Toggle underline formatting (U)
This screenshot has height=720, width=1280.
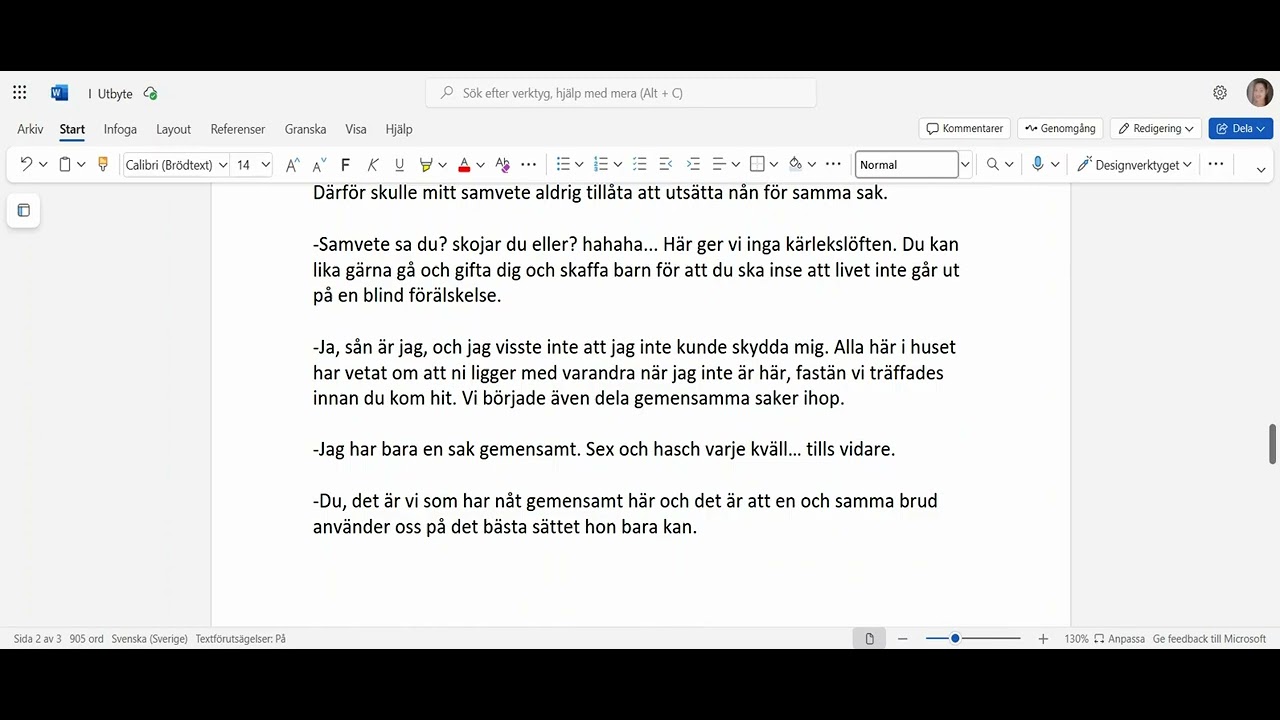click(400, 165)
